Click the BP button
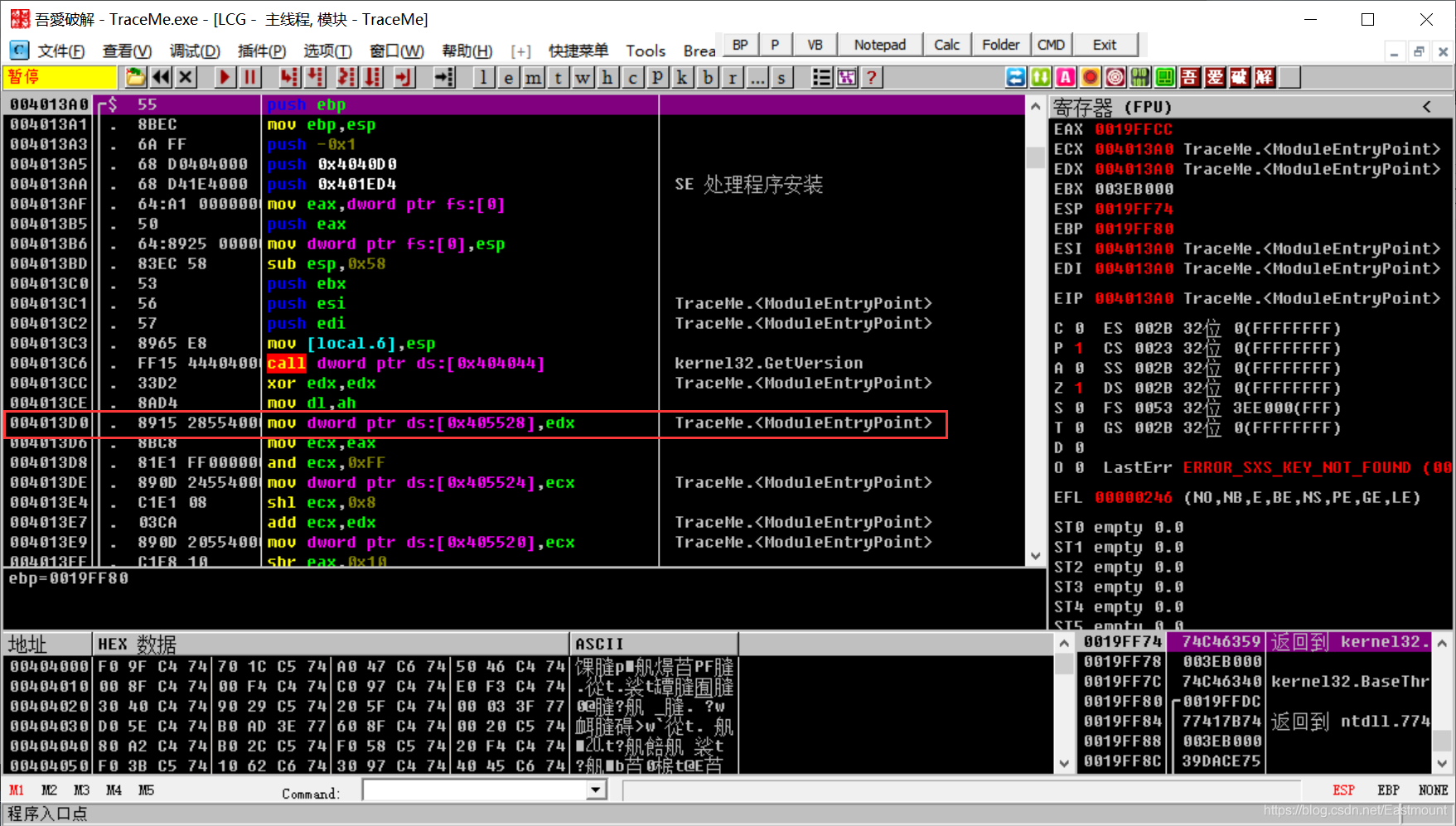 click(x=740, y=45)
